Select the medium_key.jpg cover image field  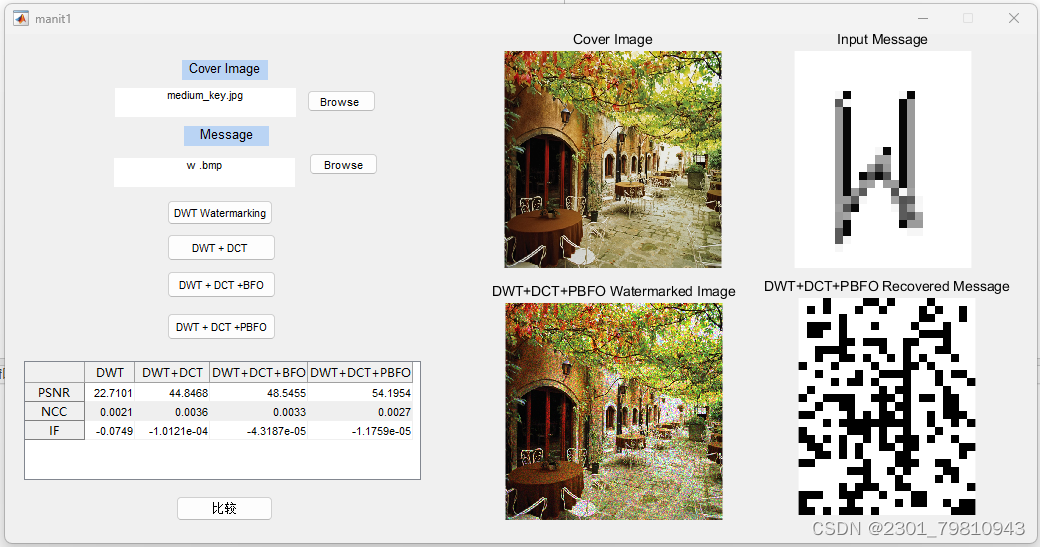coord(206,102)
